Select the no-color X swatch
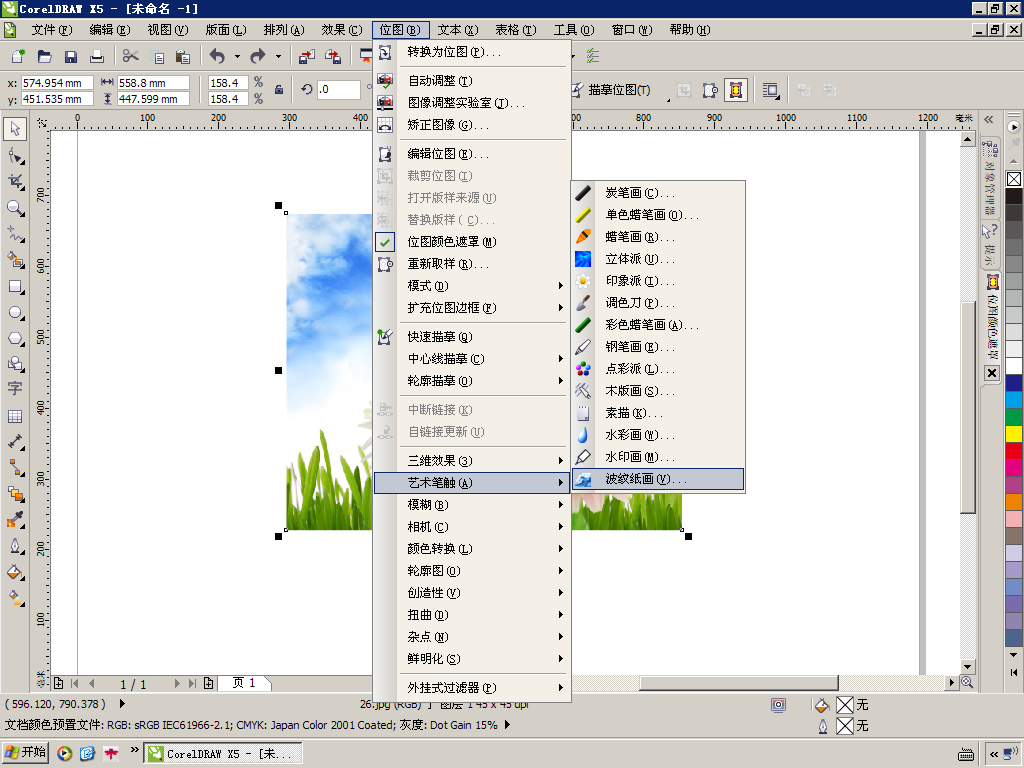 tap(1014, 179)
